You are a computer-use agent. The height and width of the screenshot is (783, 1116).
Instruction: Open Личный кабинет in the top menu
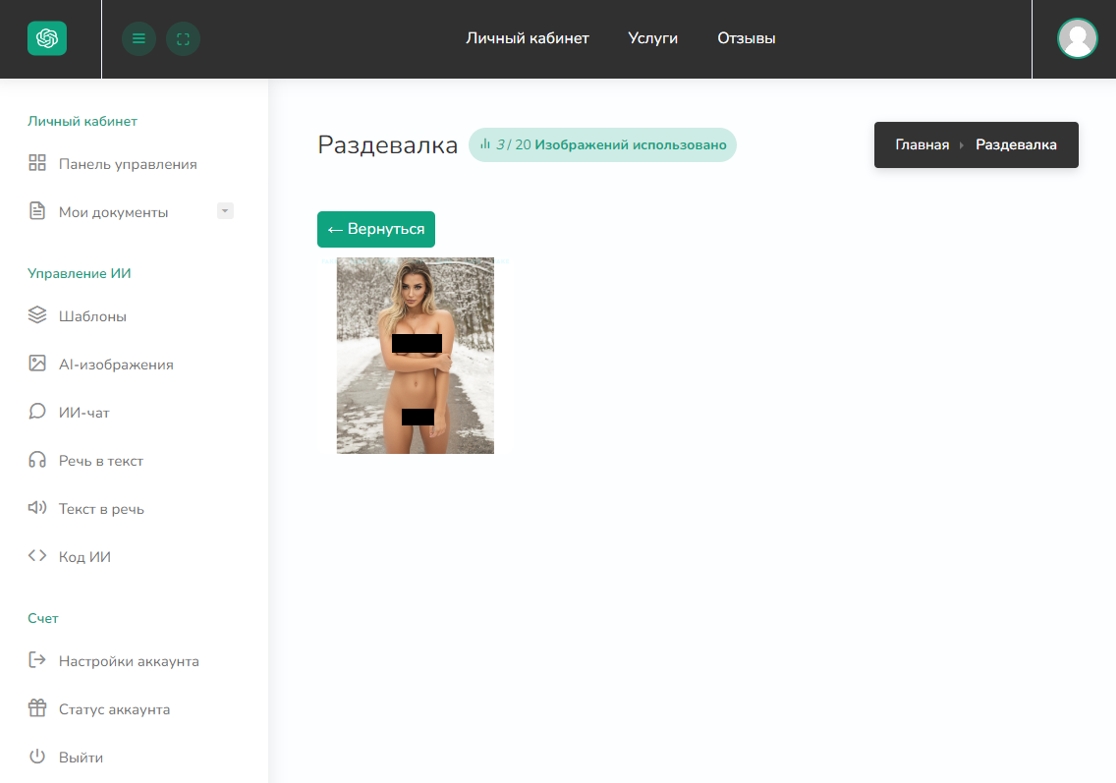point(527,38)
